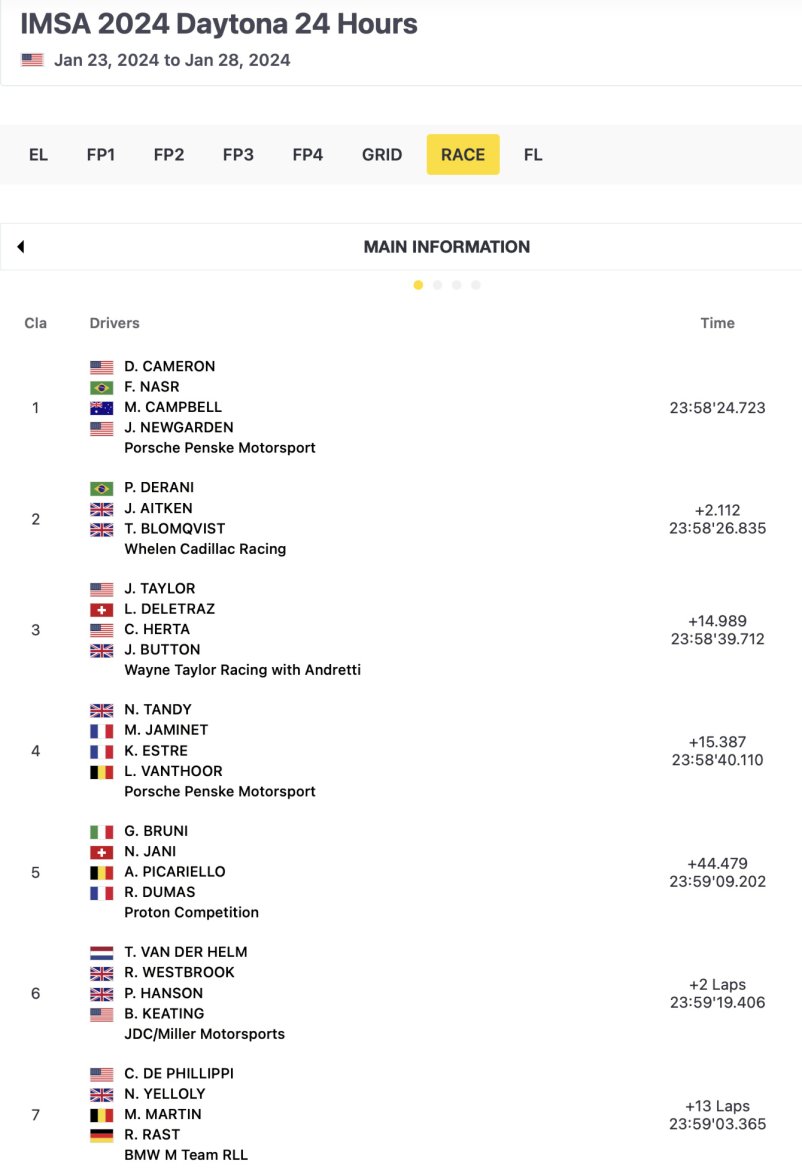
Task: Open the FP4 session tab
Action: tap(307, 155)
